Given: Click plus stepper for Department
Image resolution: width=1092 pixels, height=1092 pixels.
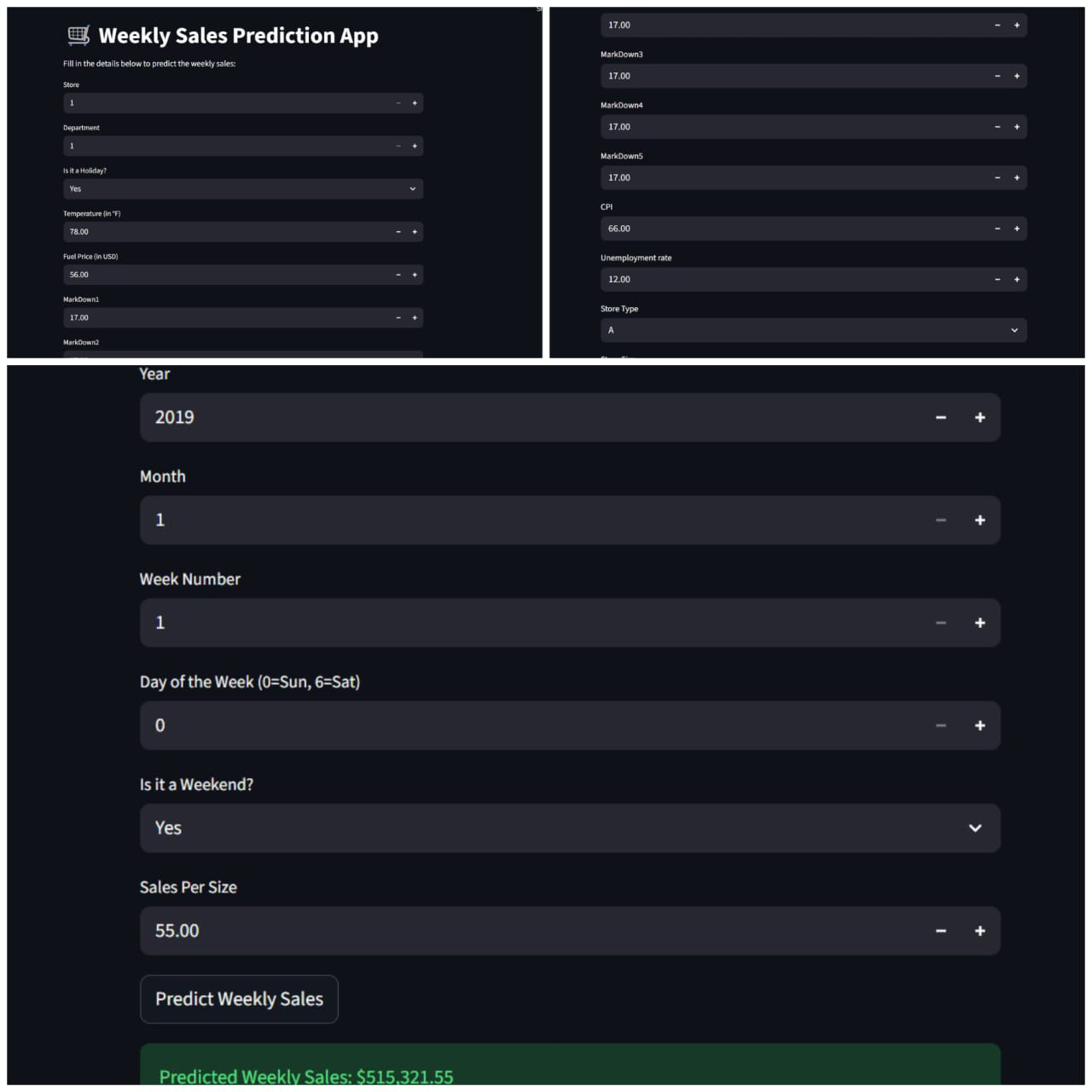Looking at the screenshot, I should pyautogui.click(x=415, y=146).
